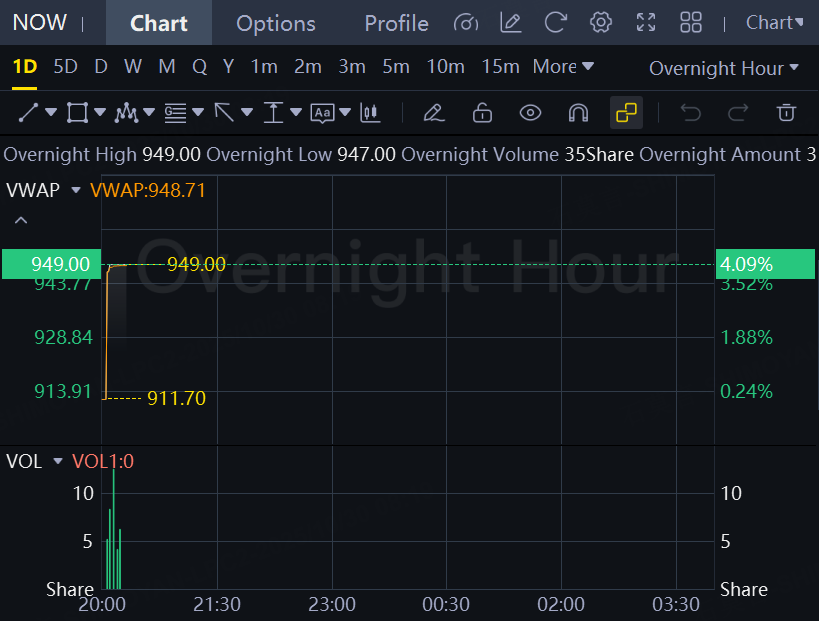The height and width of the screenshot is (621, 819).
Task: Select the arrow drawing tool
Action: (x=224, y=113)
